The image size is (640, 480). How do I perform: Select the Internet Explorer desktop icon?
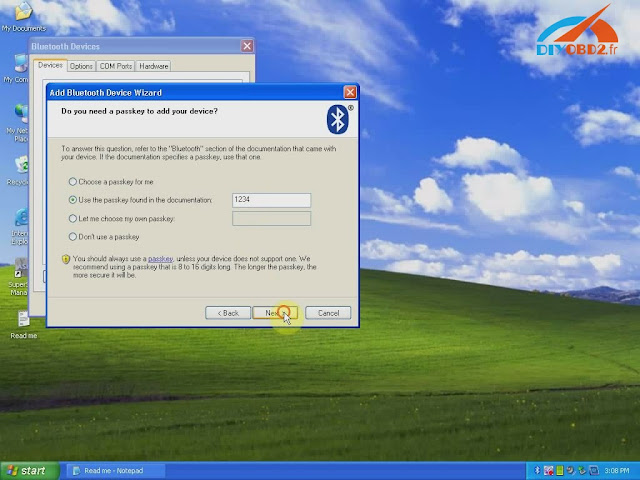pyautogui.click(x=20, y=227)
